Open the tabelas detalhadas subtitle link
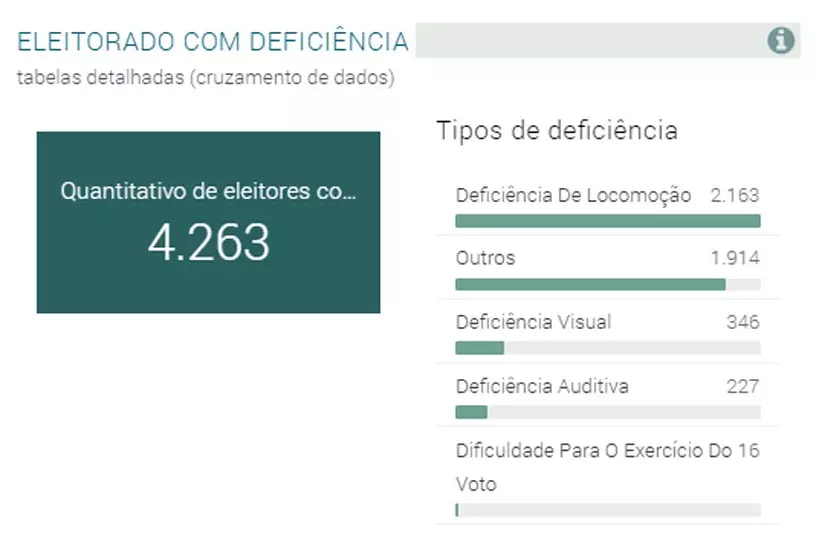This screenshot has height=549, width=822. tap(205, 78)
